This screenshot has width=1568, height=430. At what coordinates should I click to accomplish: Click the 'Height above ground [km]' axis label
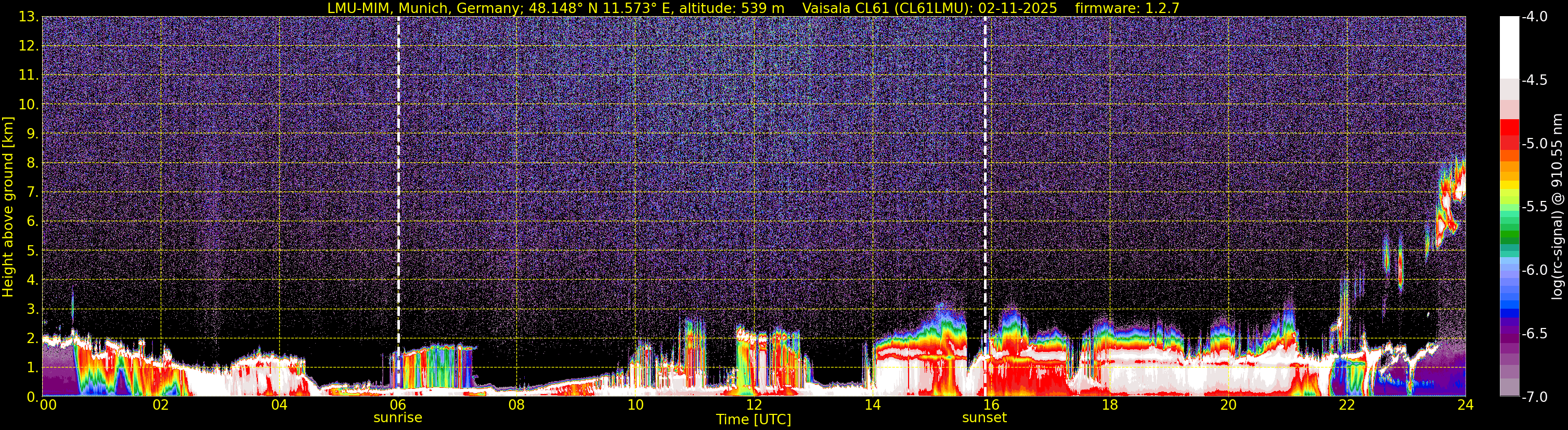8,207
